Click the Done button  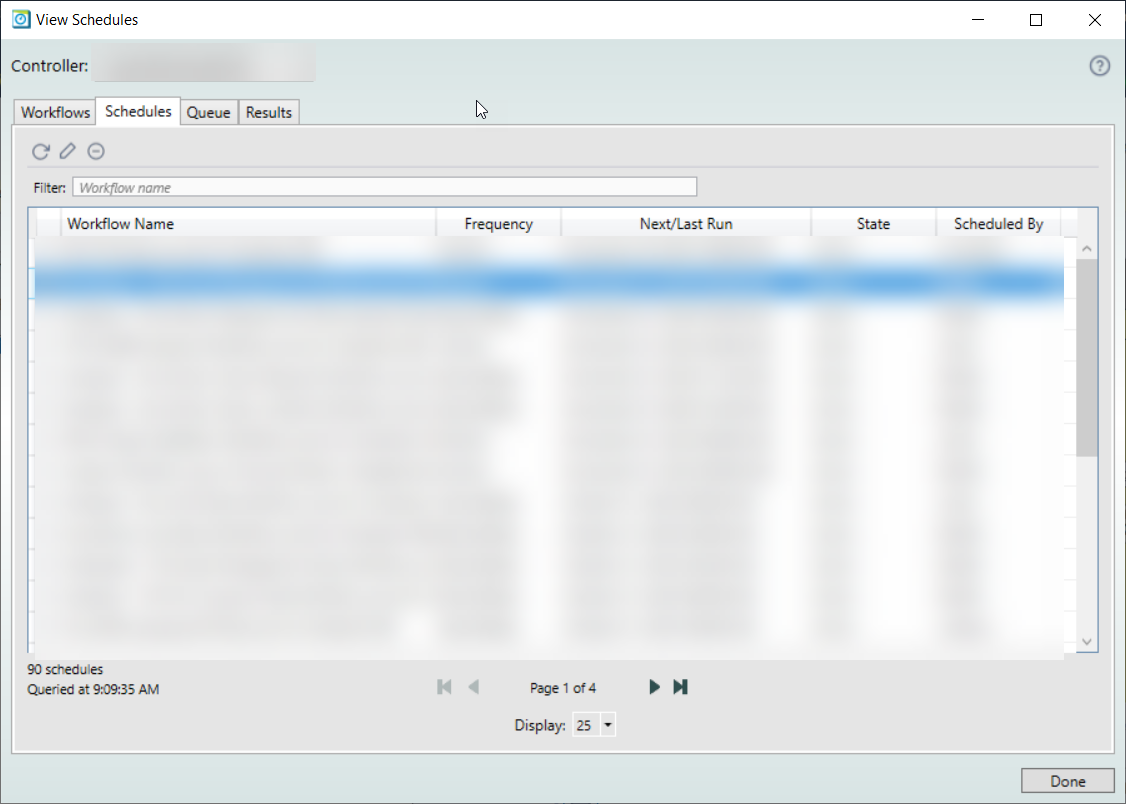tap(1067, 780)
